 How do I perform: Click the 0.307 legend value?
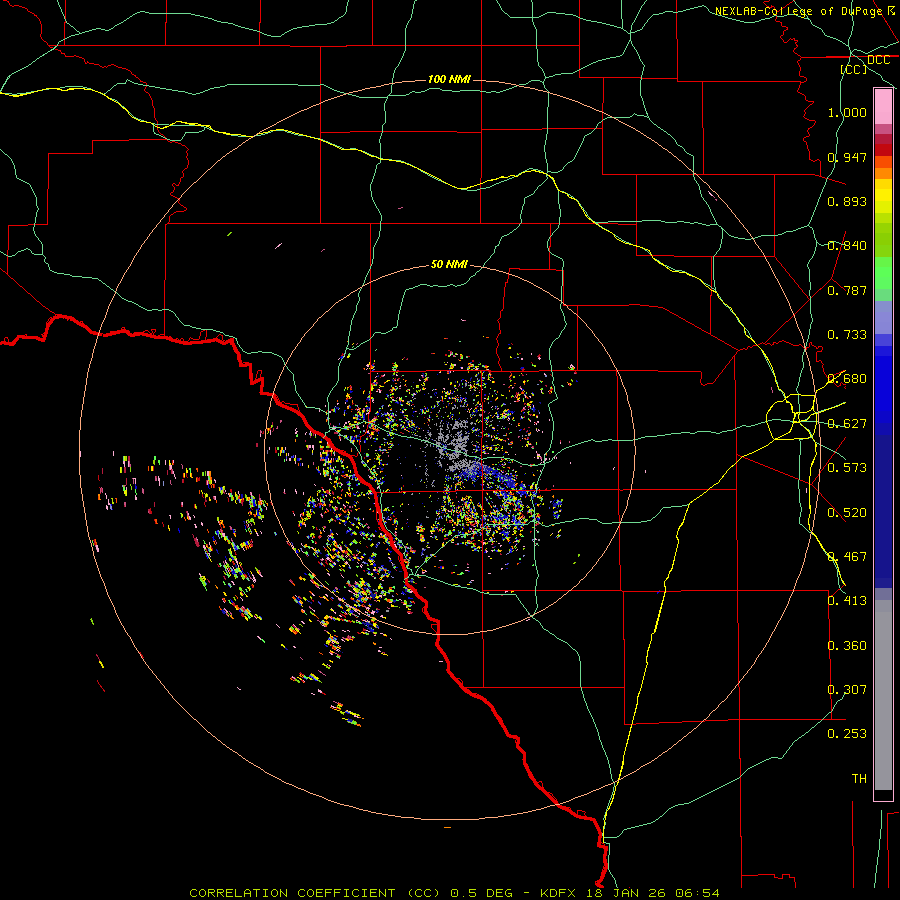(847, 690)
